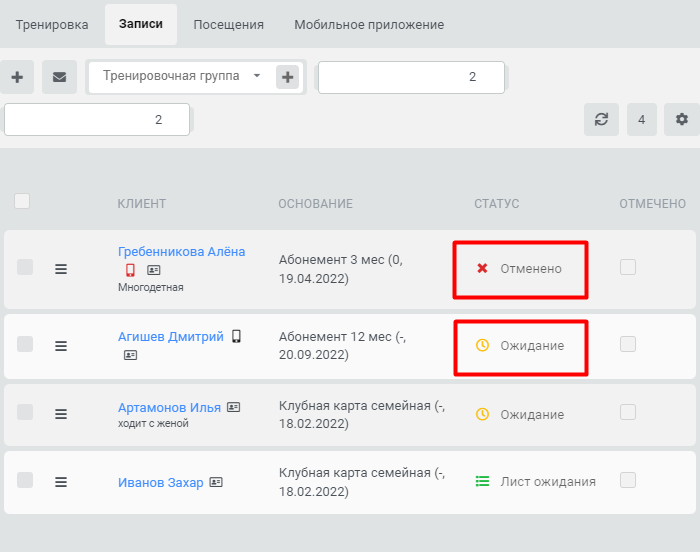Image resolution: width=700 pixels, height=552 pixels.
Task: Click ID card icon next to Иванов Захар
Action: 216,482
